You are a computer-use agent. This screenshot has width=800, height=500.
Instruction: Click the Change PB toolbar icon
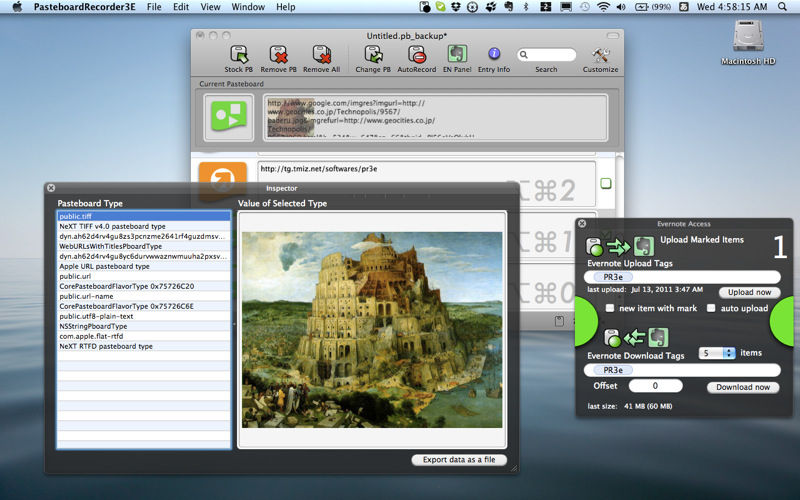coord(373,55)
